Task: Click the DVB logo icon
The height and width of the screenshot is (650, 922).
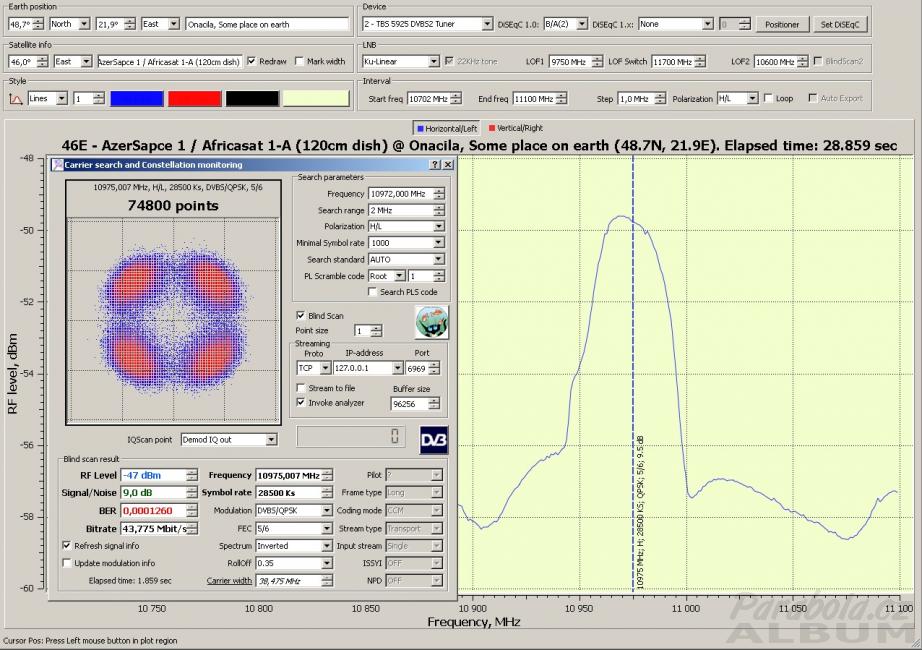Action: 434,440
